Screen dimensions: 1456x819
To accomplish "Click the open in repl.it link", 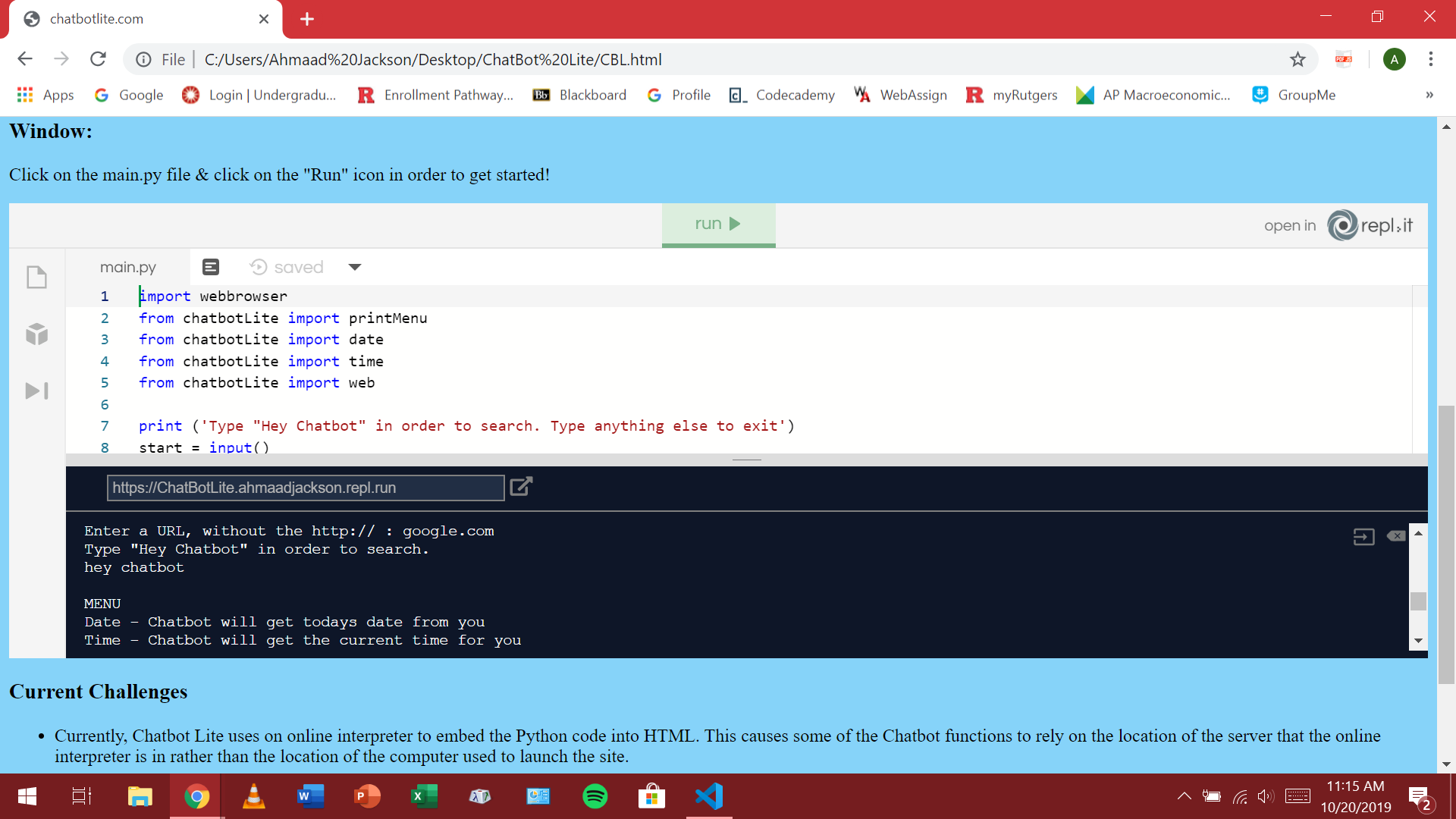I will coord(1338,225).
